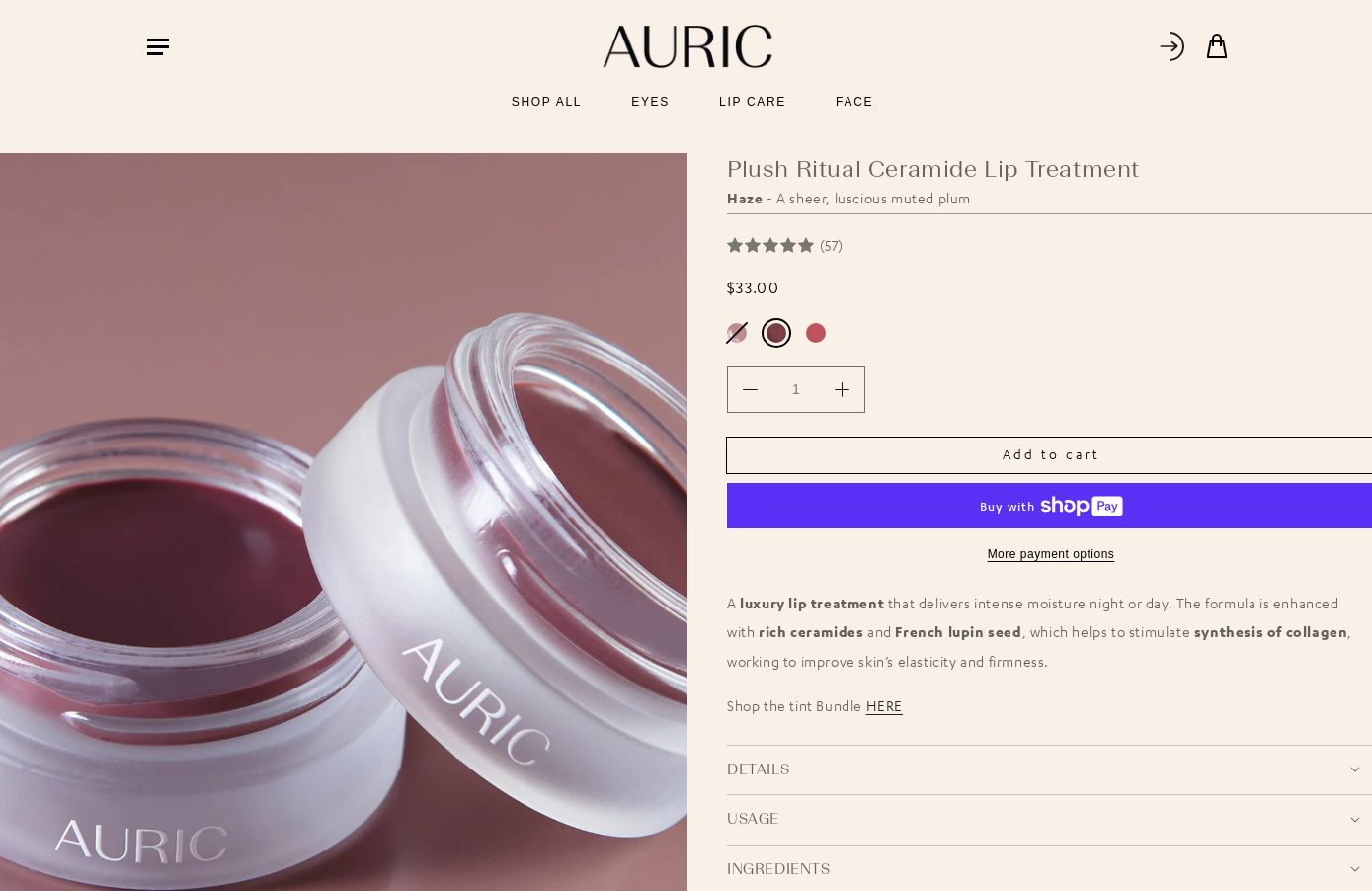Expand the INGREDIENTS section
The height and width of the screenshot is (891, 1372).
coord(1049,869)
